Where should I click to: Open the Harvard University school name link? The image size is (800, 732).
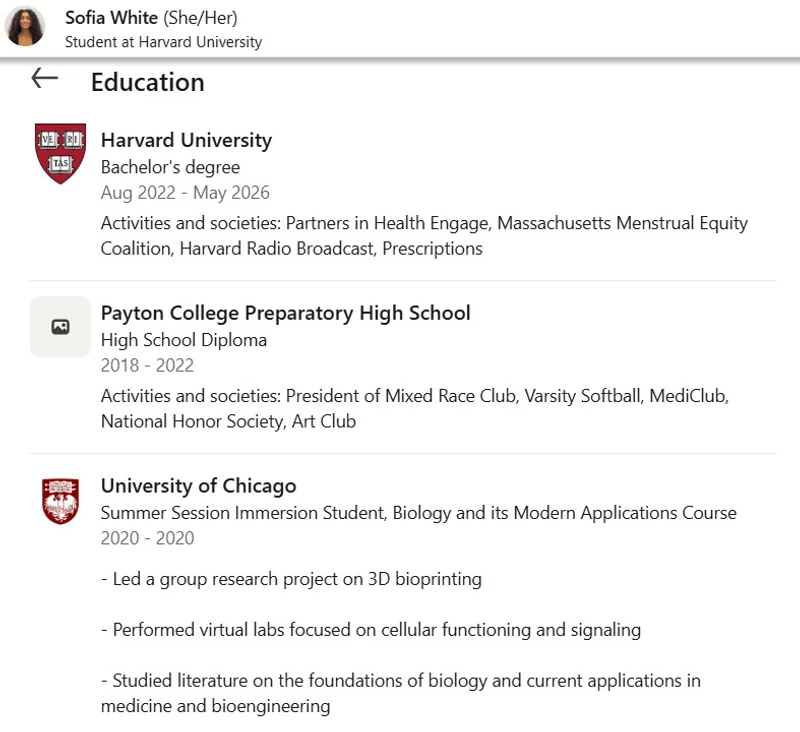[186, 140]
